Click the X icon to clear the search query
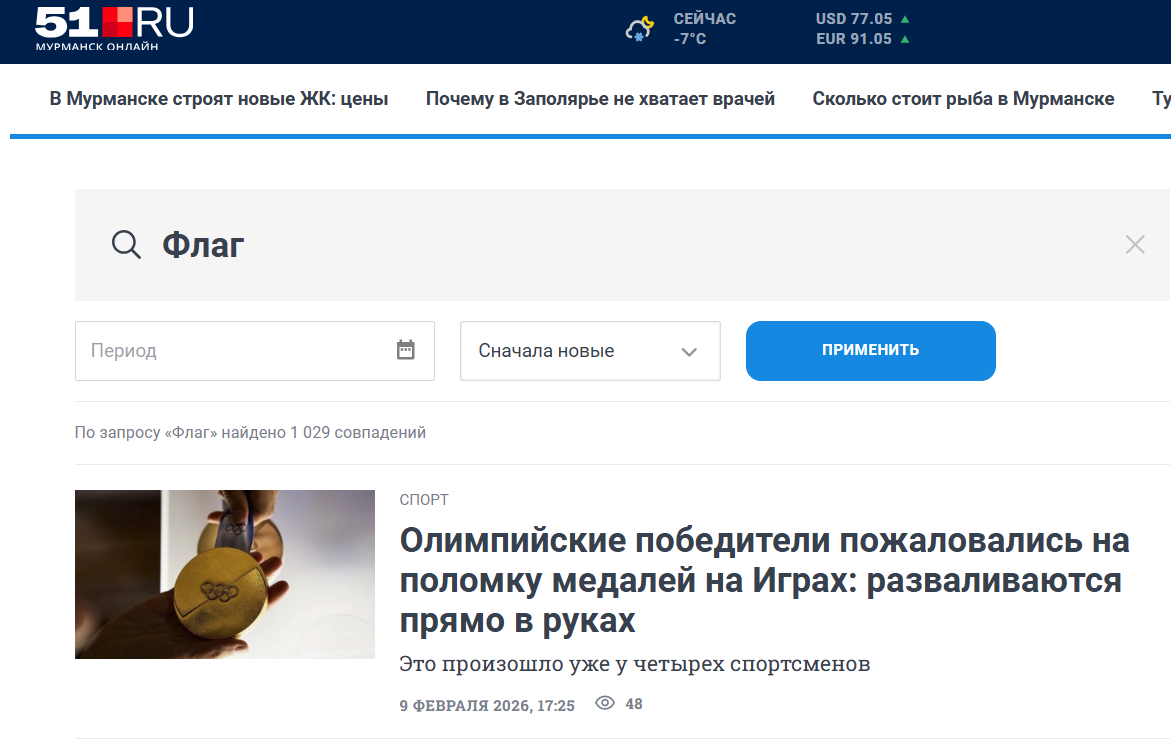Image resolution: width=1171 pixels, height=756 pixels. (1135, 244)
